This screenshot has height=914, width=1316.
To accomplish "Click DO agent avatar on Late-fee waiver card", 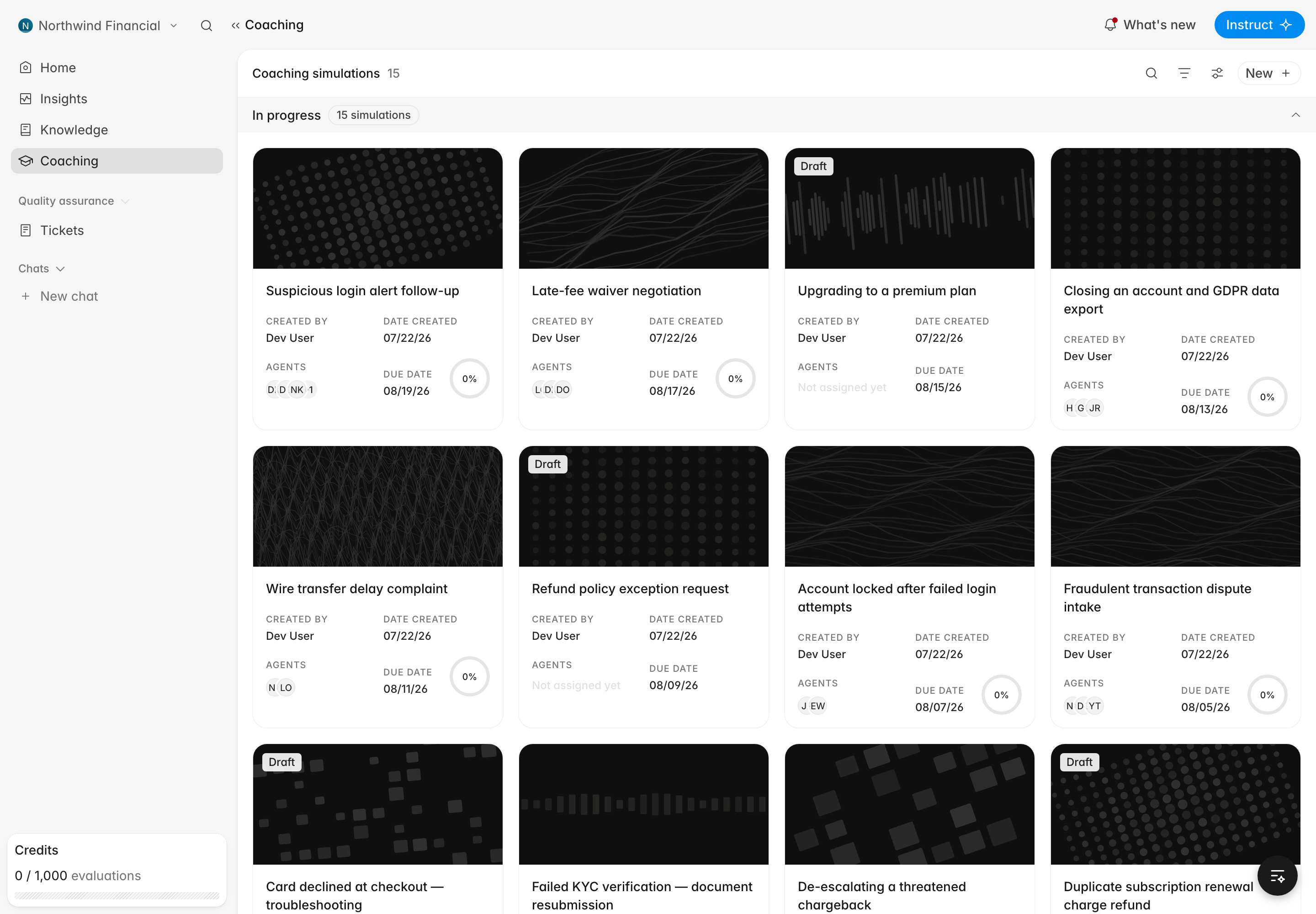I will [562, 390].
